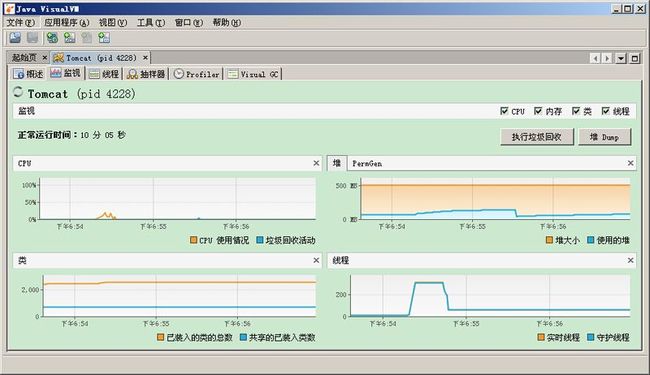This screenshot has height=375, width=650.
Task: Click the orange 已装入的类的总数 legend swatch
Action: [x=160, y=337]
